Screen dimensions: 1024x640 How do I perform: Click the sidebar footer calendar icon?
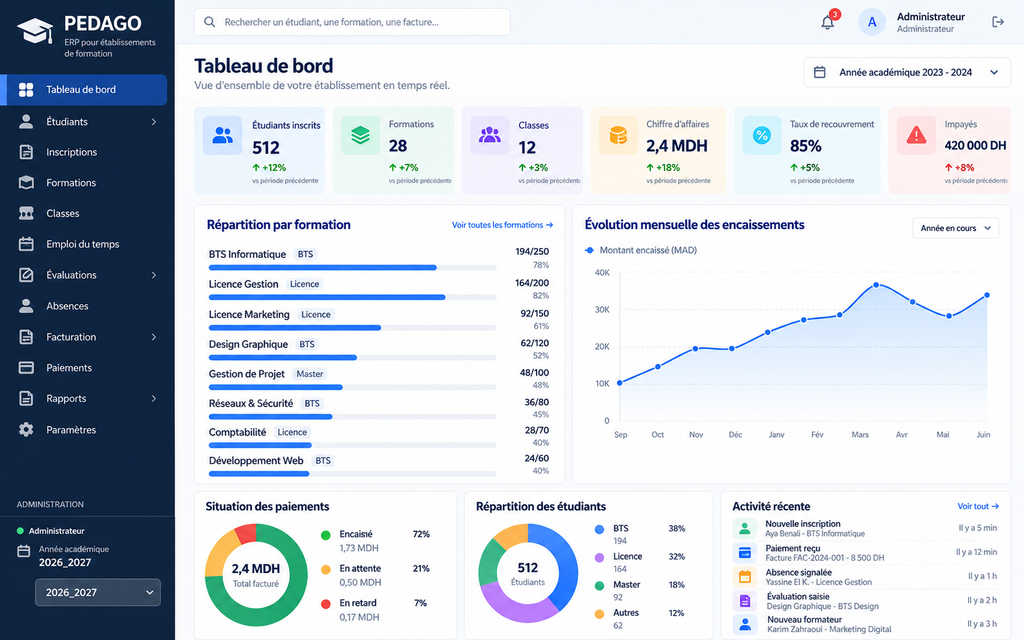point(24,551)
